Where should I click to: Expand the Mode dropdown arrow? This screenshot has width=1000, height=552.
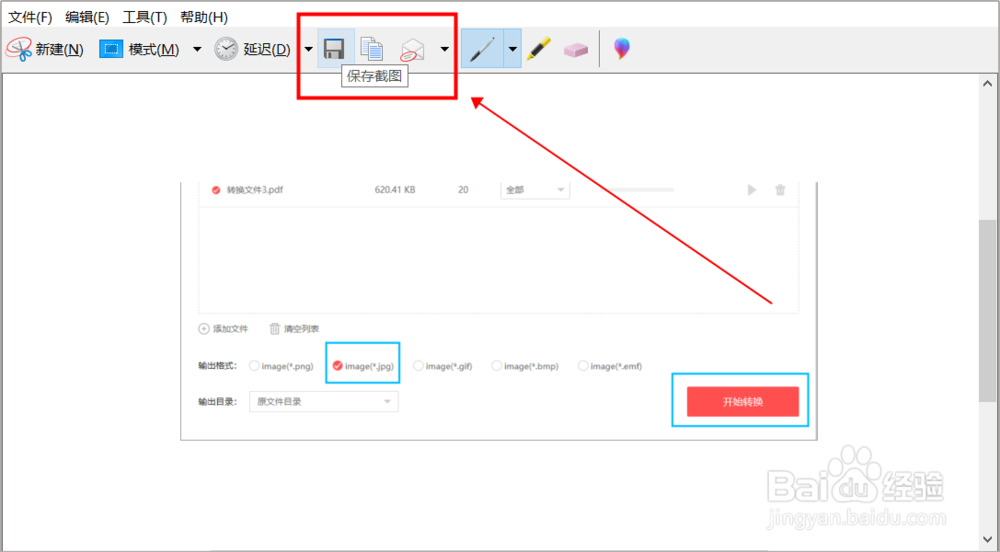coord(197,49)
